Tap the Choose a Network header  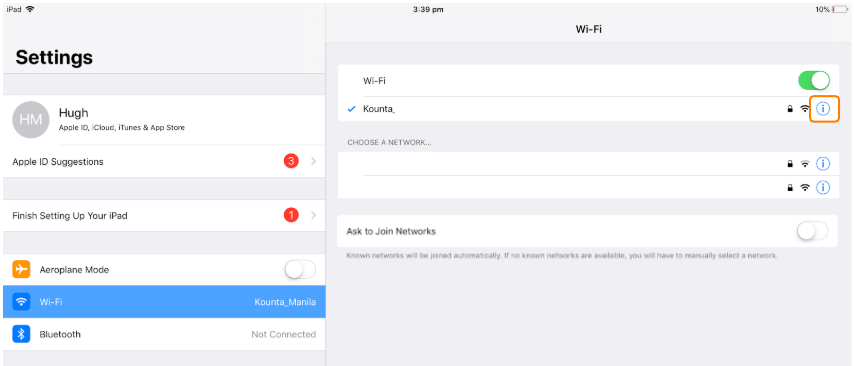pyautogui.click(x=389, y=142)
